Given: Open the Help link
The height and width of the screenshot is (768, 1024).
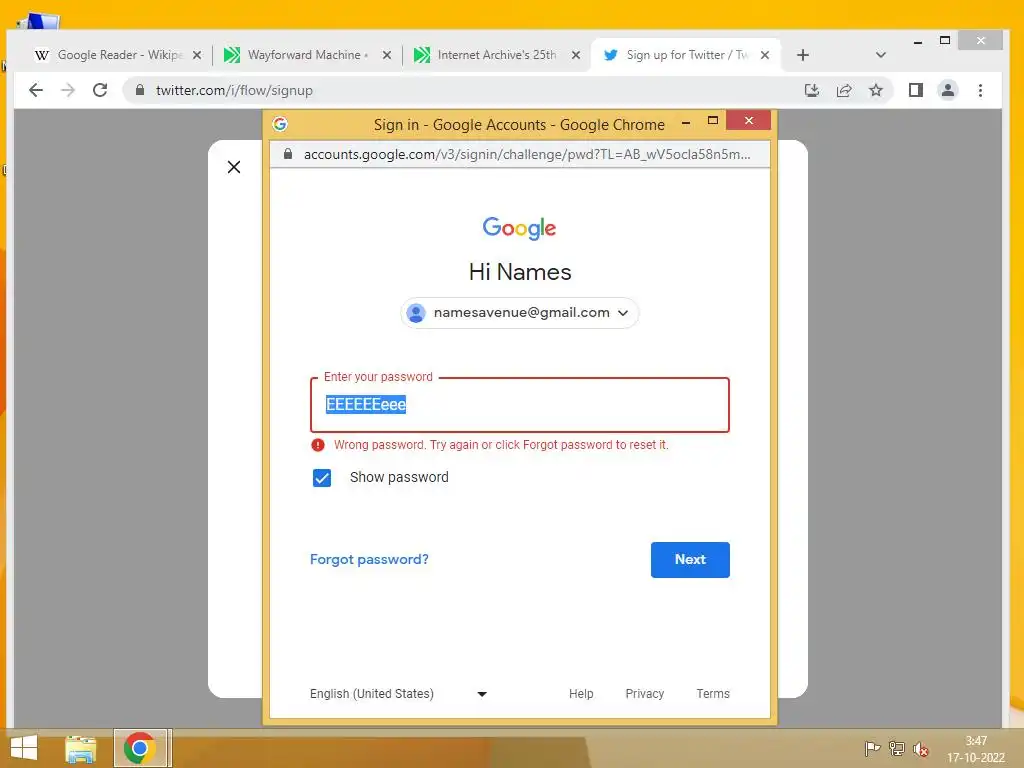Looking at the screenshot, I should [x=581, y=694].
